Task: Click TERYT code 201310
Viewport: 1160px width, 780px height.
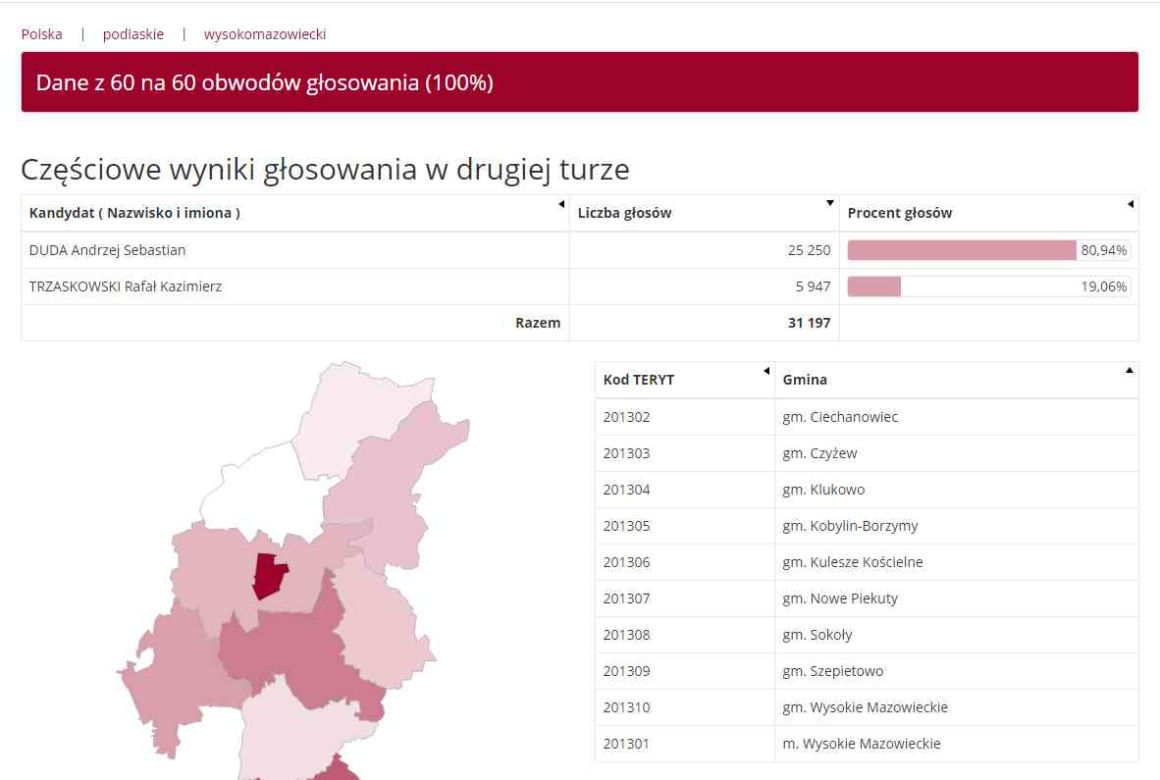Action: (x=627, y=707)
